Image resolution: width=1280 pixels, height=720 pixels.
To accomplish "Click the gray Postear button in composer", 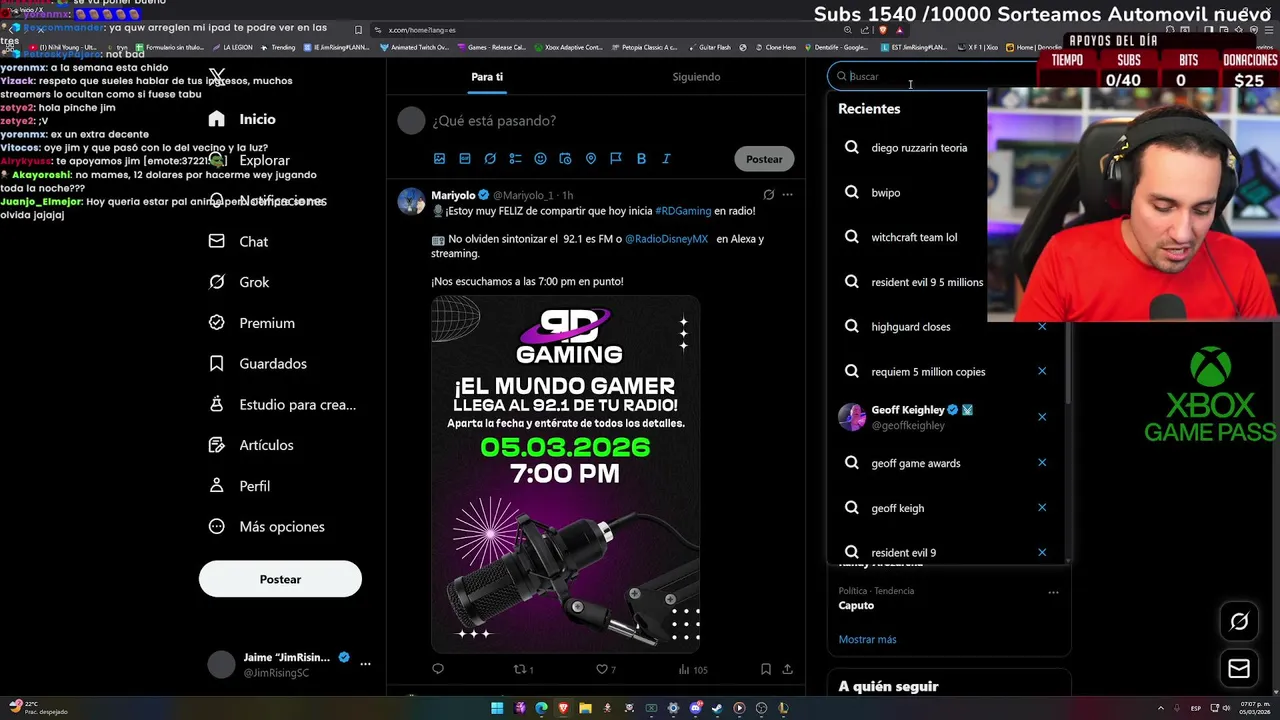I will click(764, 159).
